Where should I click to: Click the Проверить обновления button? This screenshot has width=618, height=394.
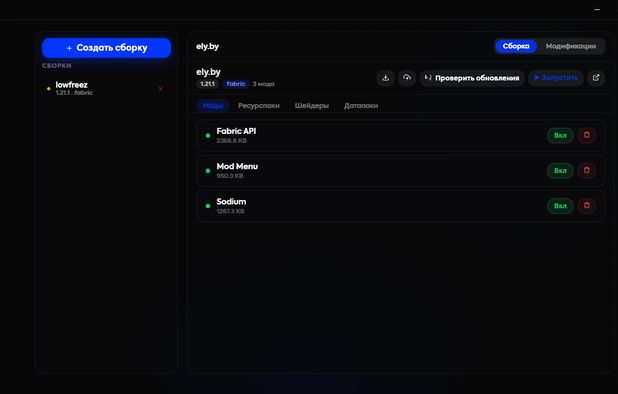coord(472,78)
